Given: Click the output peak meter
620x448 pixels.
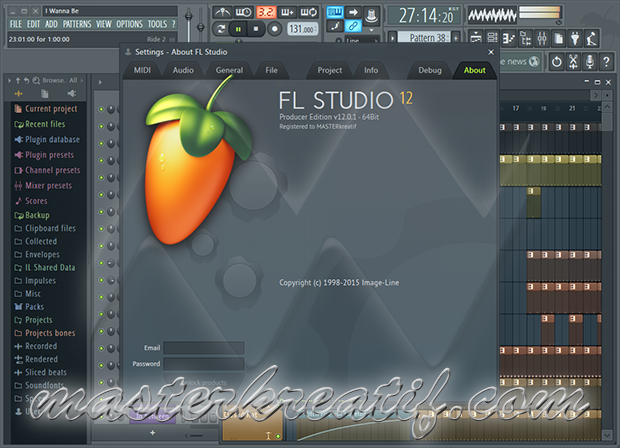Looking at the screenshot, I should click(x=540, y=13).
